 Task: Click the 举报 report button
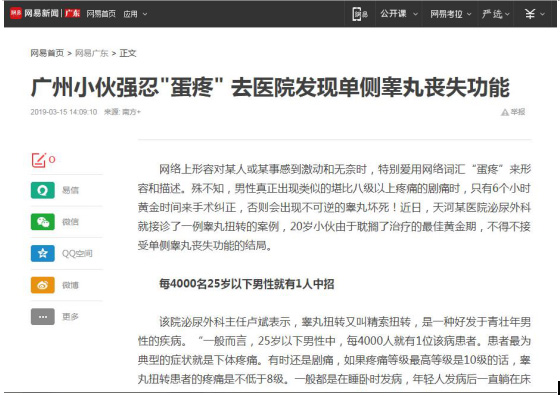click(x=513, y=112)
